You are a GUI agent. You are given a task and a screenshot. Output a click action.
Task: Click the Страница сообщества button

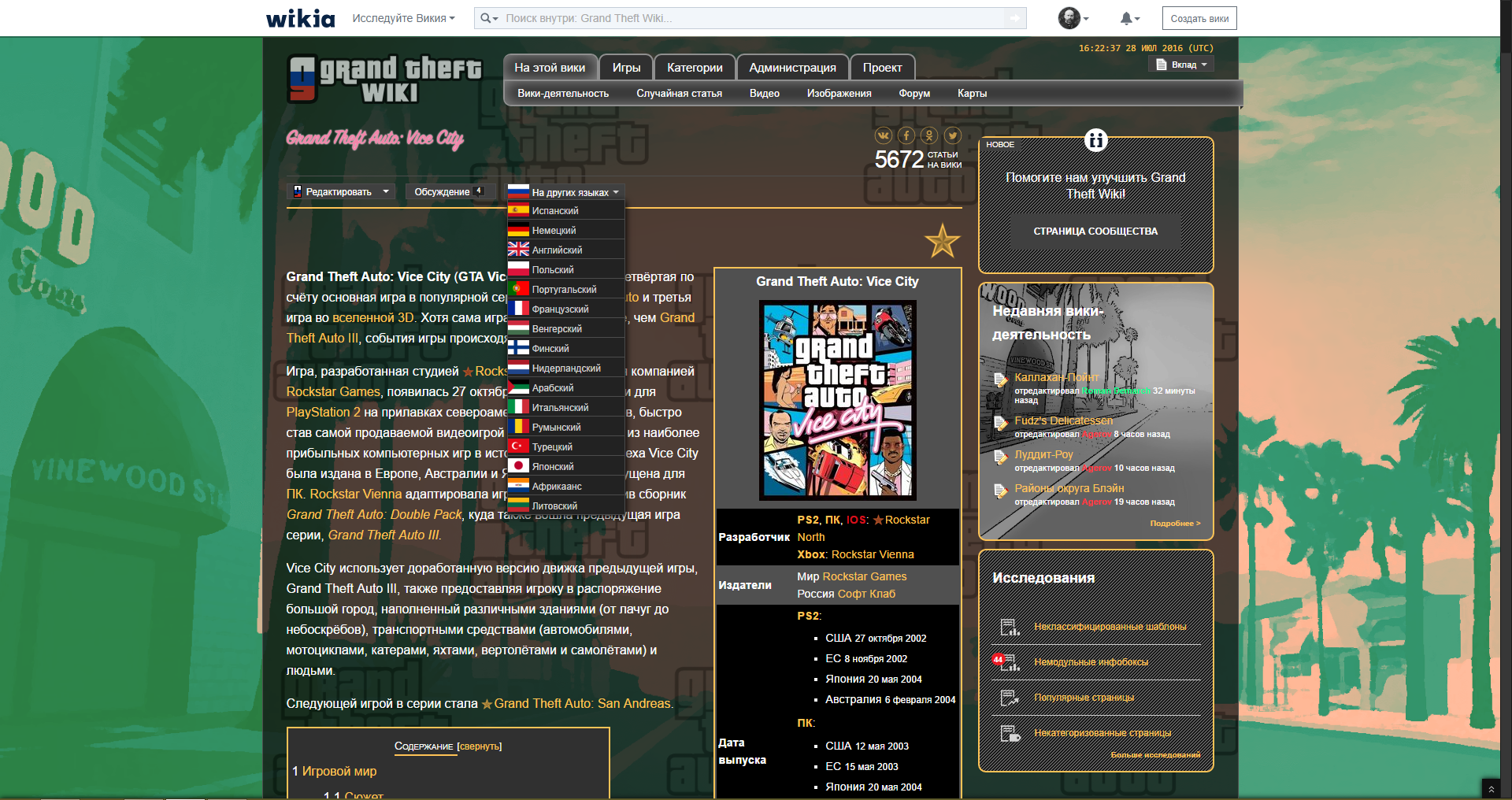tap(1095, 231)
